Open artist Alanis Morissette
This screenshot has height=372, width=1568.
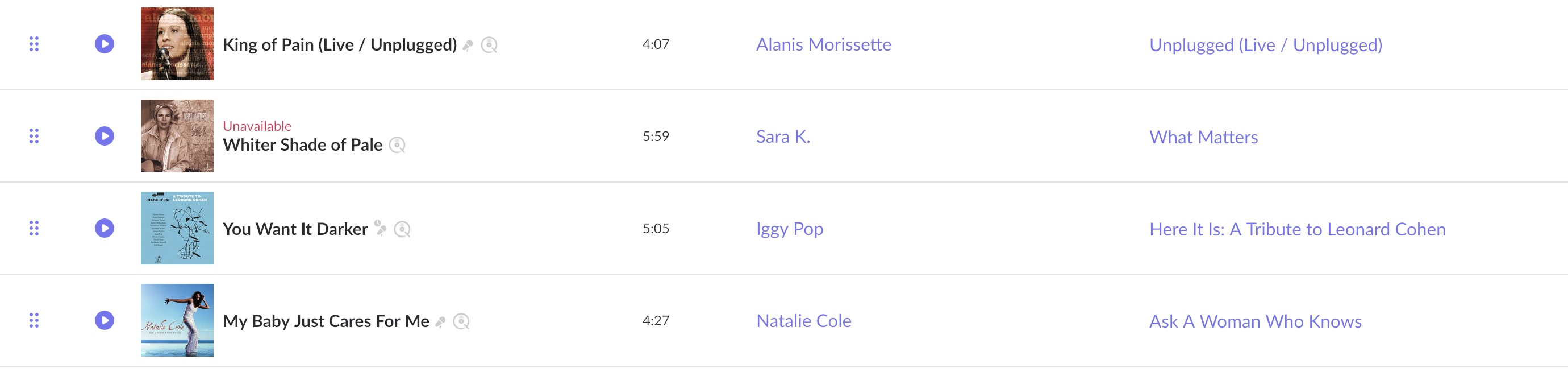(824, 44)
